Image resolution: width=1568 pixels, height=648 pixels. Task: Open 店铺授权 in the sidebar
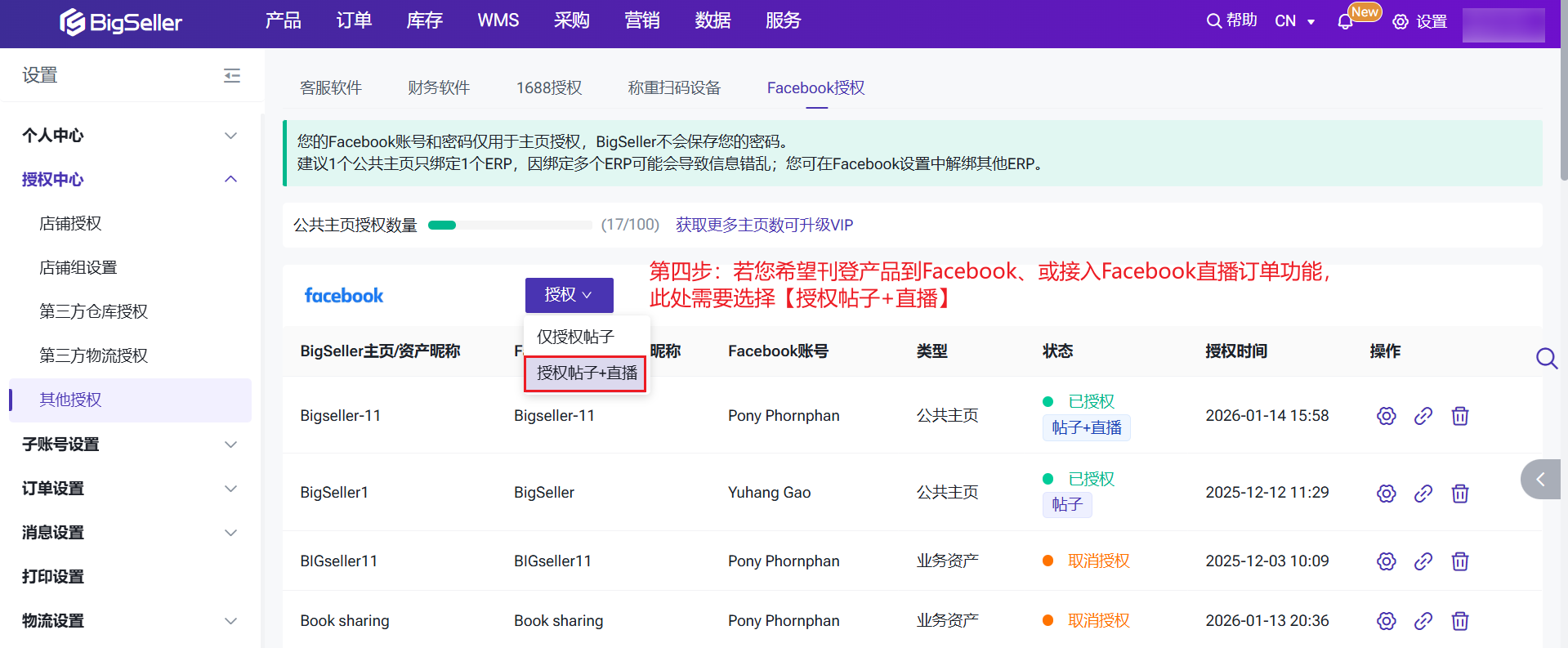coord(71,224)
